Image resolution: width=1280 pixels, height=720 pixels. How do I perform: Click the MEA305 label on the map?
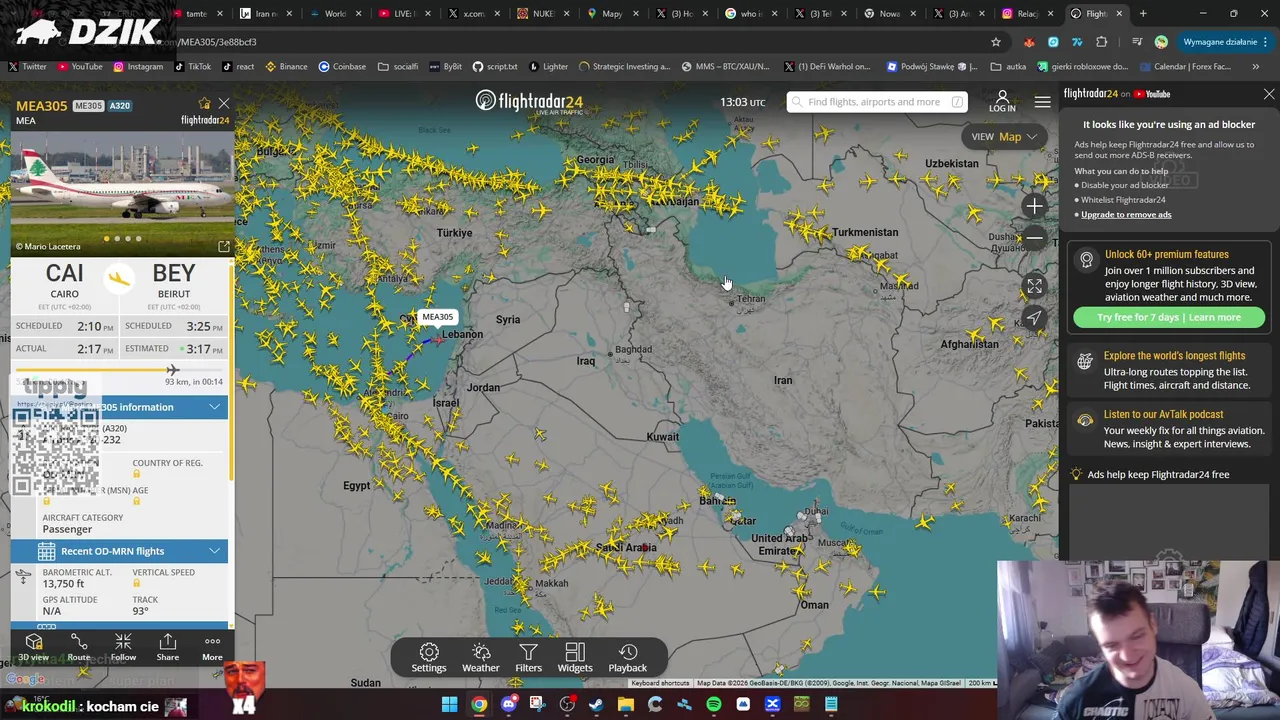(437, 317)
